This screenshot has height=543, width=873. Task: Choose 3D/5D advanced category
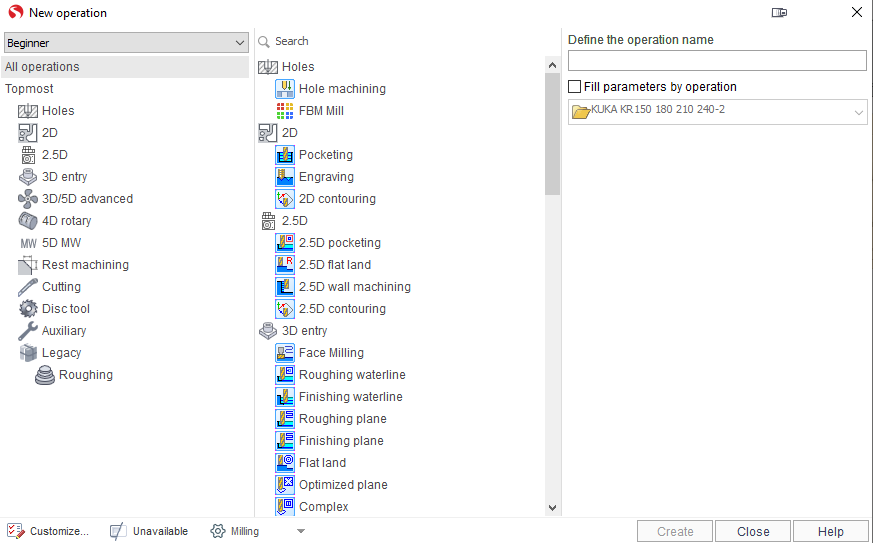76,199
